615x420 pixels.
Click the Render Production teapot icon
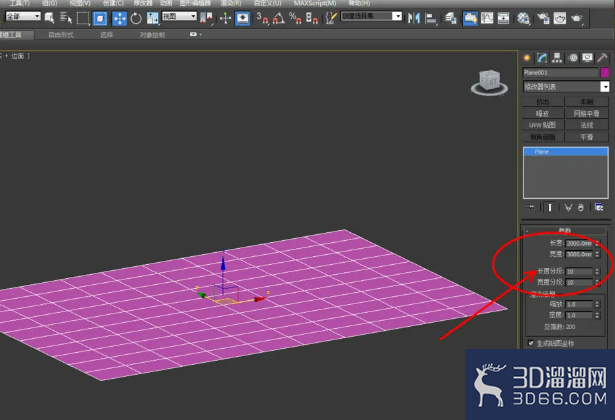577,18
